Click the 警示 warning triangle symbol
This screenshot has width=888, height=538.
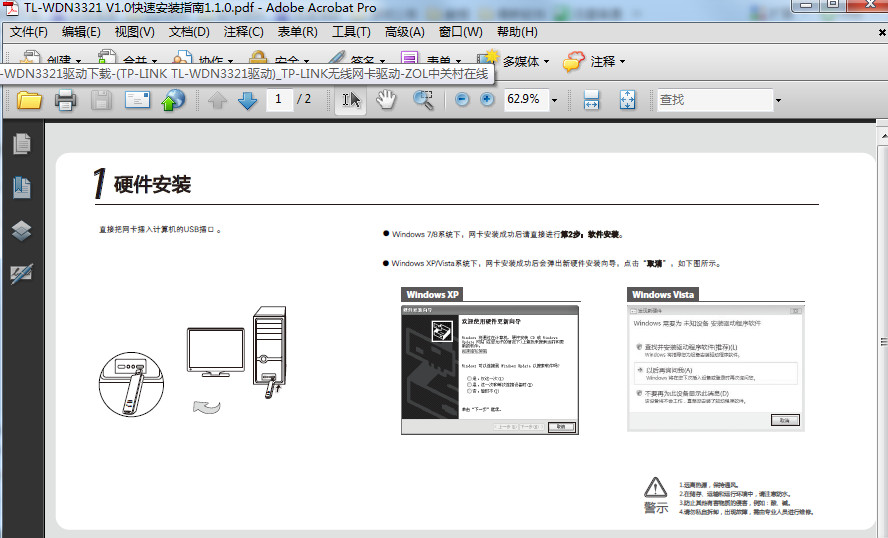655,487
